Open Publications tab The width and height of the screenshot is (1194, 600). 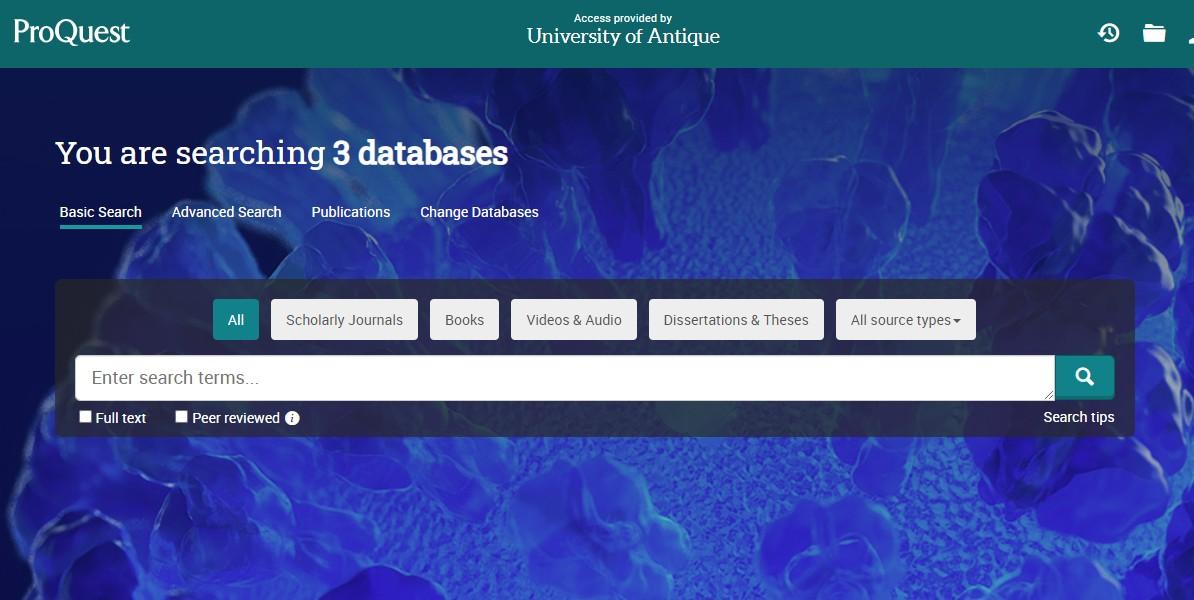[x=350, y=212]
